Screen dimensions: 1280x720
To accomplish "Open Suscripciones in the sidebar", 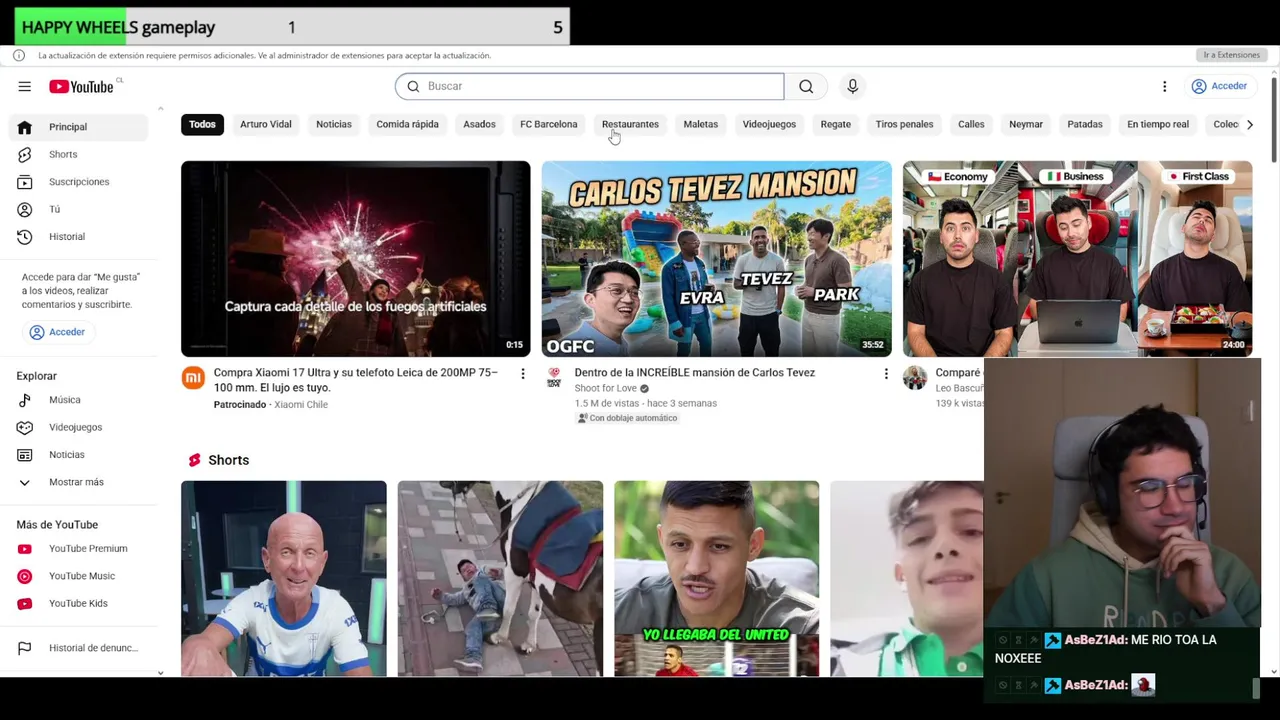I will pyautogui.click(x=80, y=182).
